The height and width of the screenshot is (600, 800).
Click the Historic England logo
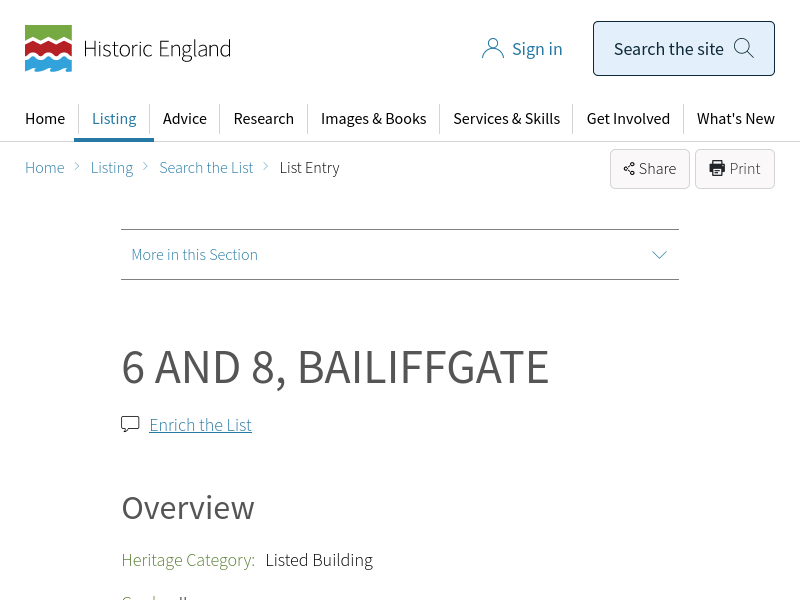click(127, 49)
